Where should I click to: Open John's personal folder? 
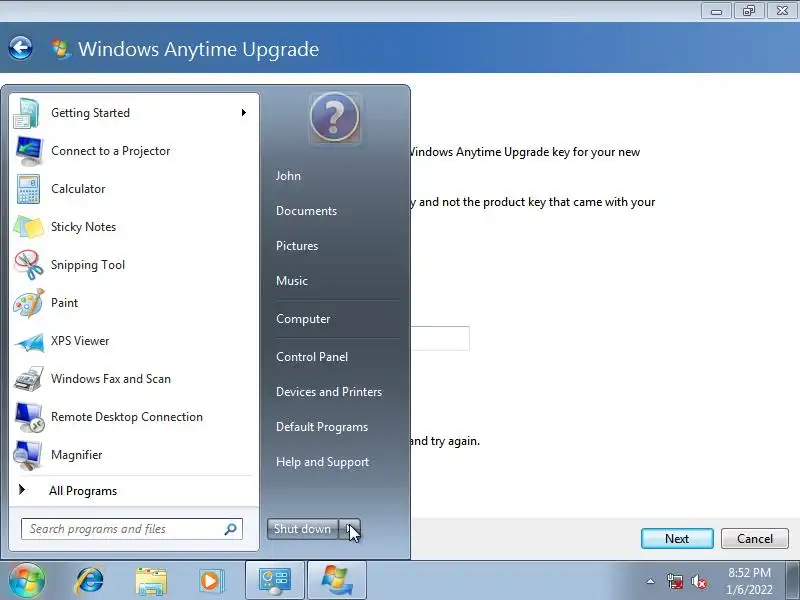[288, 176]
